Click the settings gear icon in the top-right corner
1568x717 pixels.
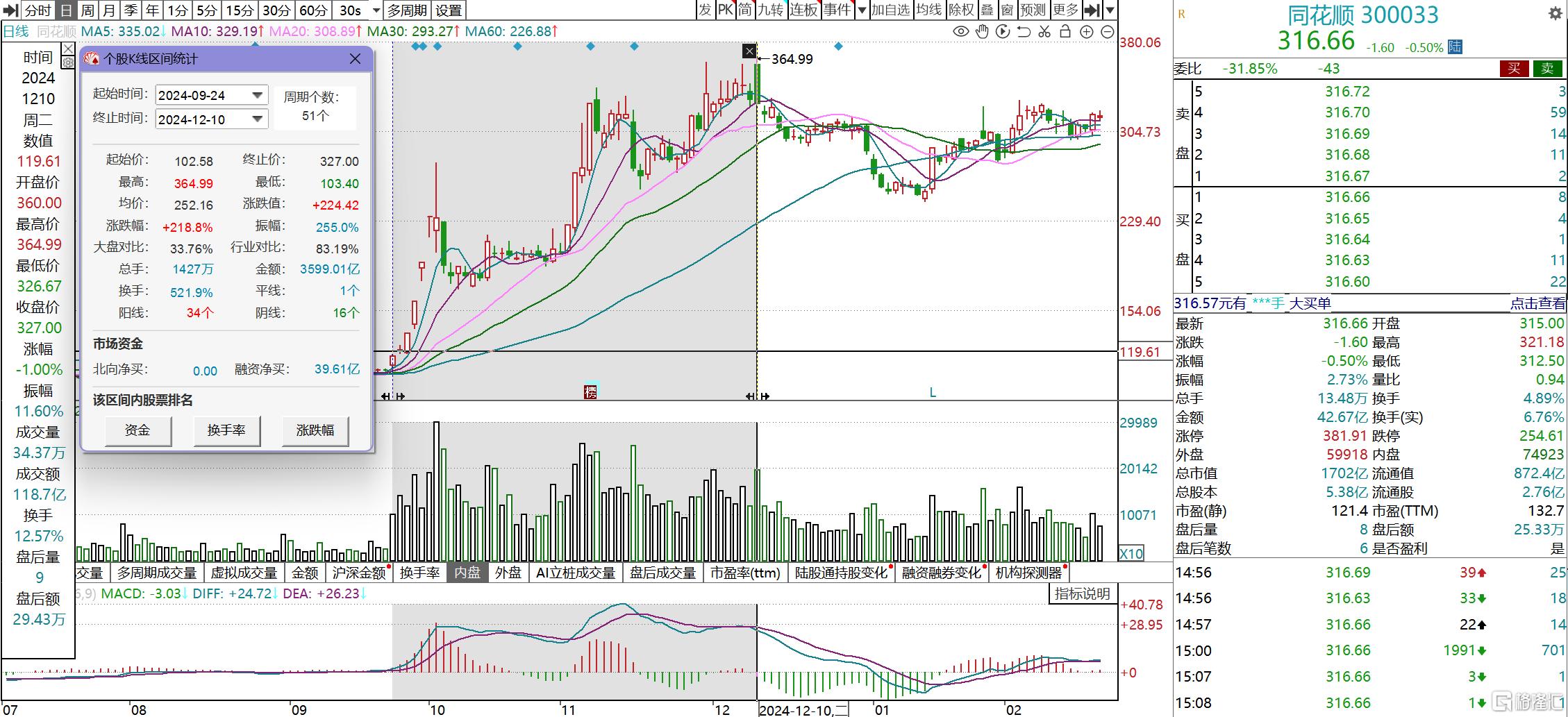pos(1556,14)
